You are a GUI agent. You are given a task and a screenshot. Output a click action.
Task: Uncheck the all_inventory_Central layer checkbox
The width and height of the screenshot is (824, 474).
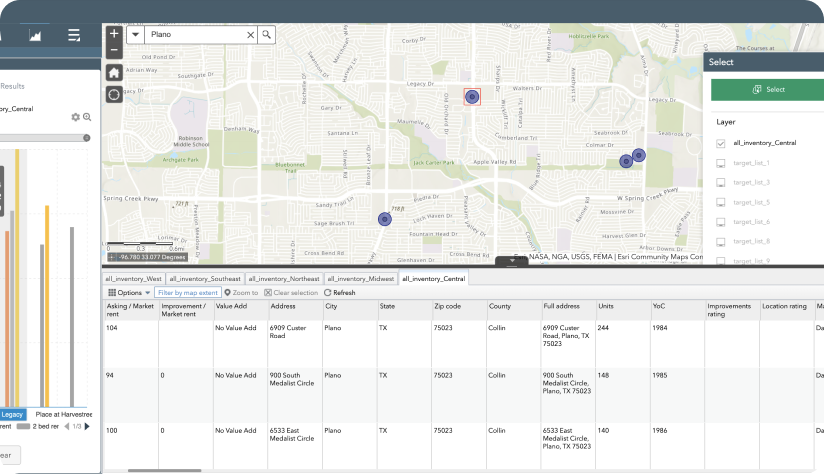pos(720,144)
